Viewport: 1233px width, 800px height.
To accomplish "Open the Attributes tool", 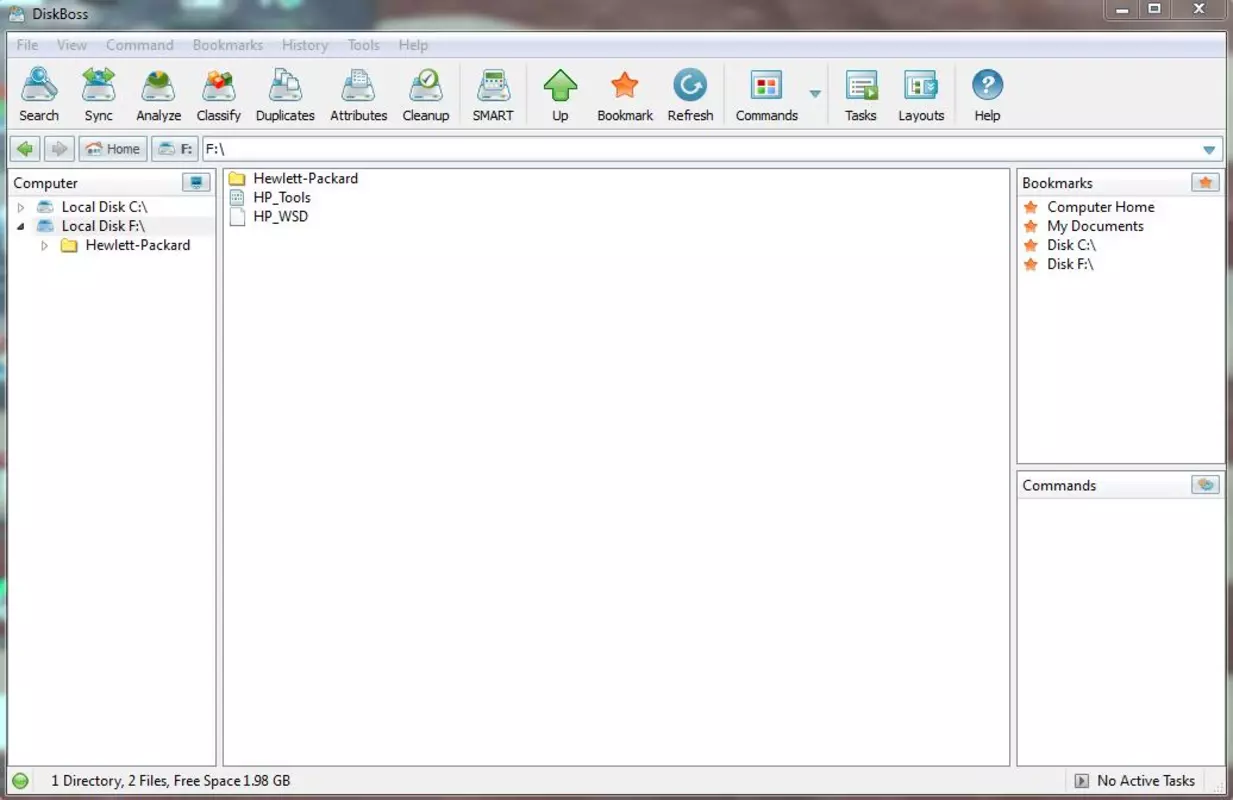I will point(358,95).
